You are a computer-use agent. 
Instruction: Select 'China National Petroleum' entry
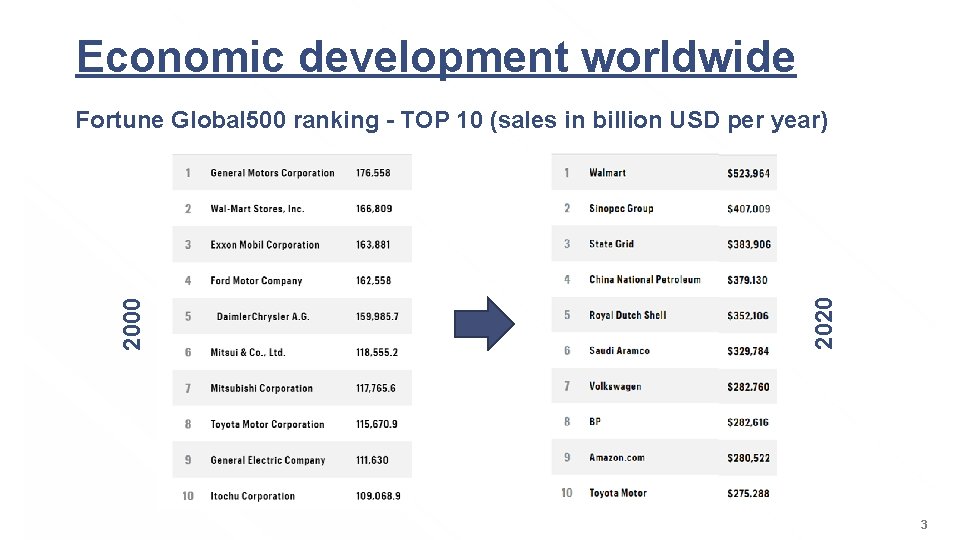click(x=645, y=279)
